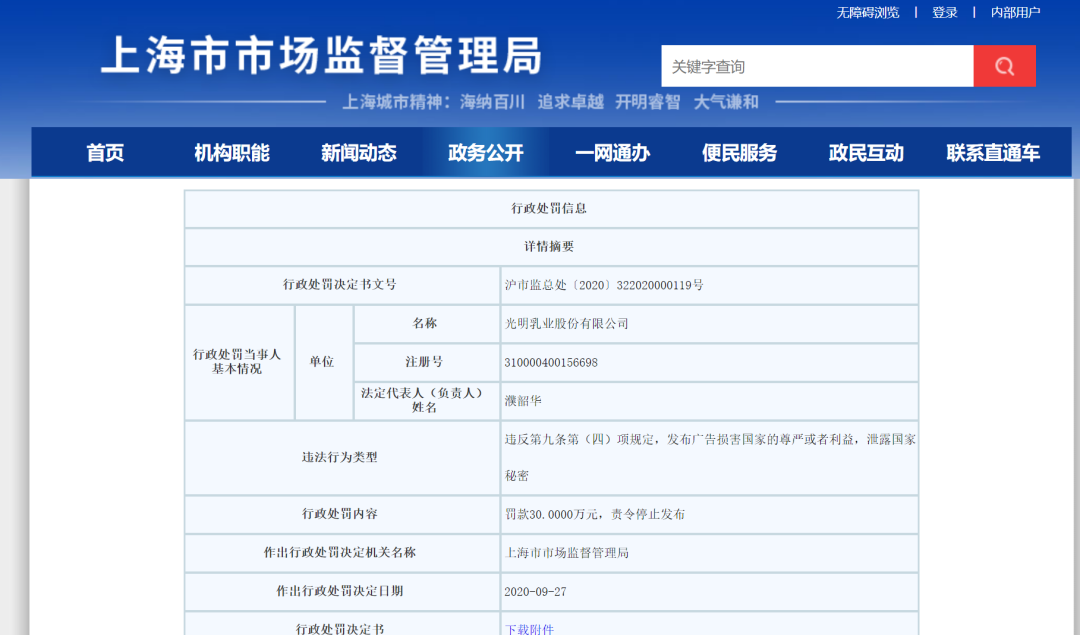Viewport: 1080px width, 635px height.
Task: Click the 行政处罚信息 table heading
Action: [549, 208]
